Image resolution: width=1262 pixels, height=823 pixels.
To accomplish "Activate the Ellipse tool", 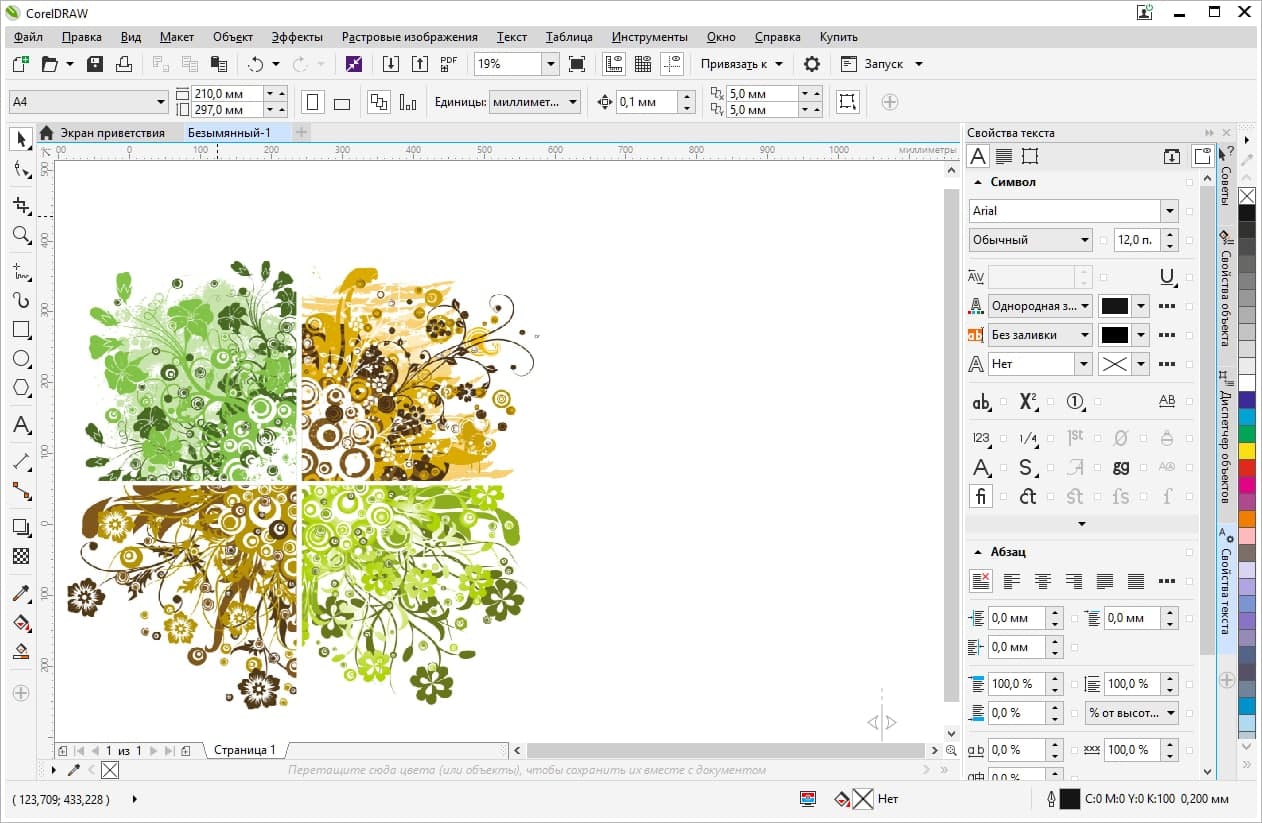I will 21,358.
